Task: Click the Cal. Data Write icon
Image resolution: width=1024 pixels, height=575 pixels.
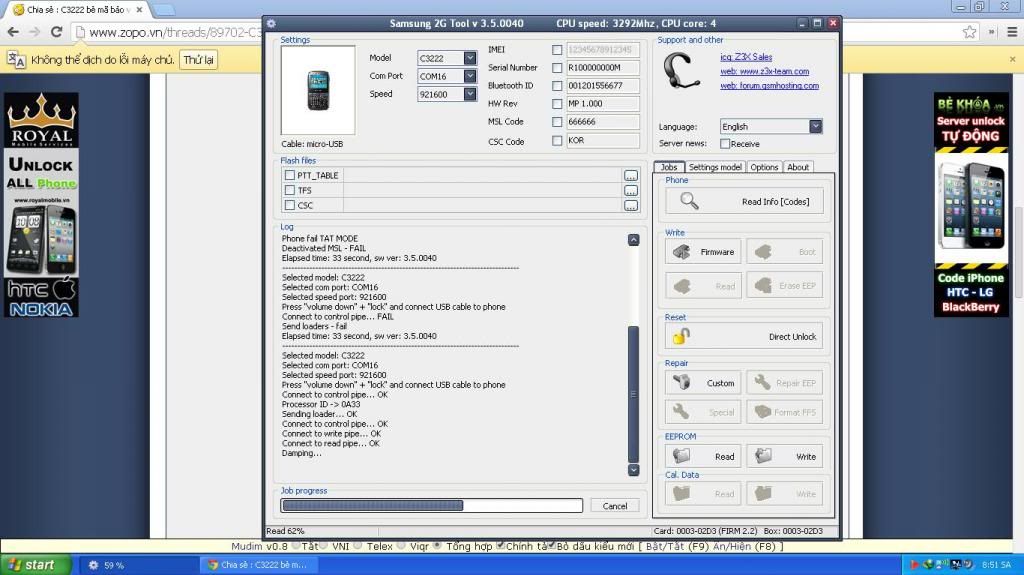Action: pos(763,493)
